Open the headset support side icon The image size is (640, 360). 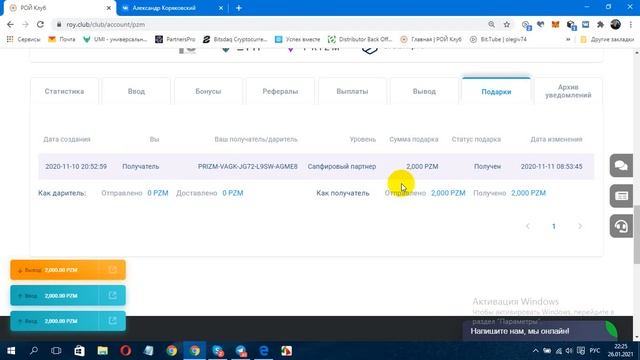[x=621, y=226]
